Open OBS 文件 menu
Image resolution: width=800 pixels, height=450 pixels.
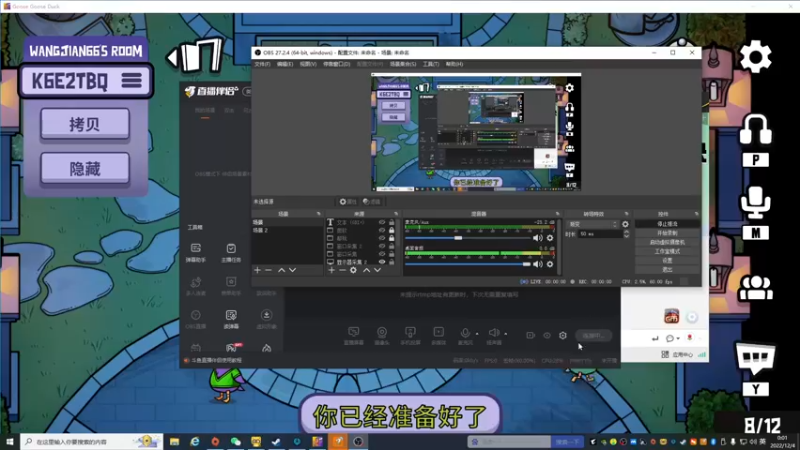(262, 64)
